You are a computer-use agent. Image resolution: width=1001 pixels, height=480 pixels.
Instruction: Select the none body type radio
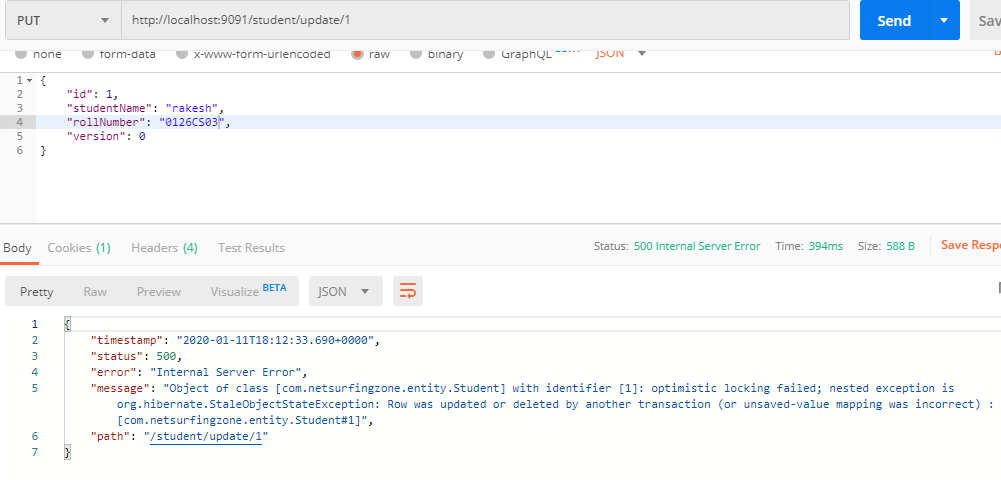pyautogui.click(x=22, y=54)
